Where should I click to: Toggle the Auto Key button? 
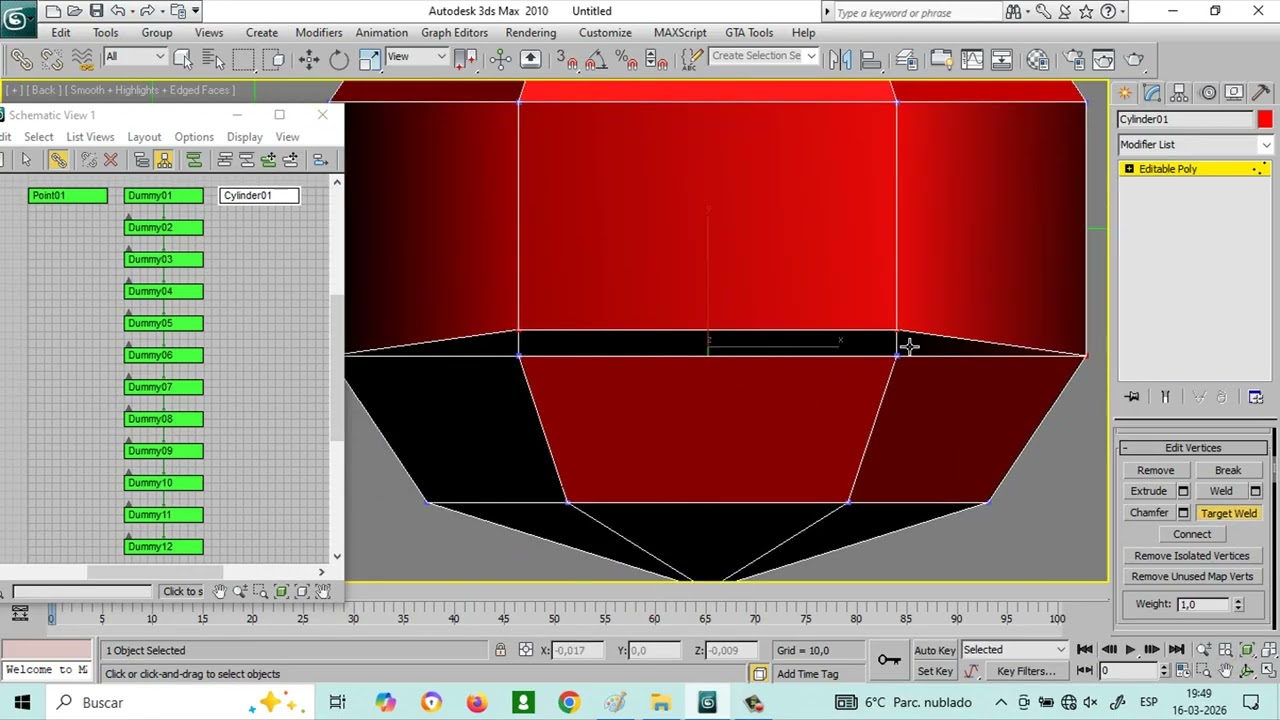pos(935,650)
